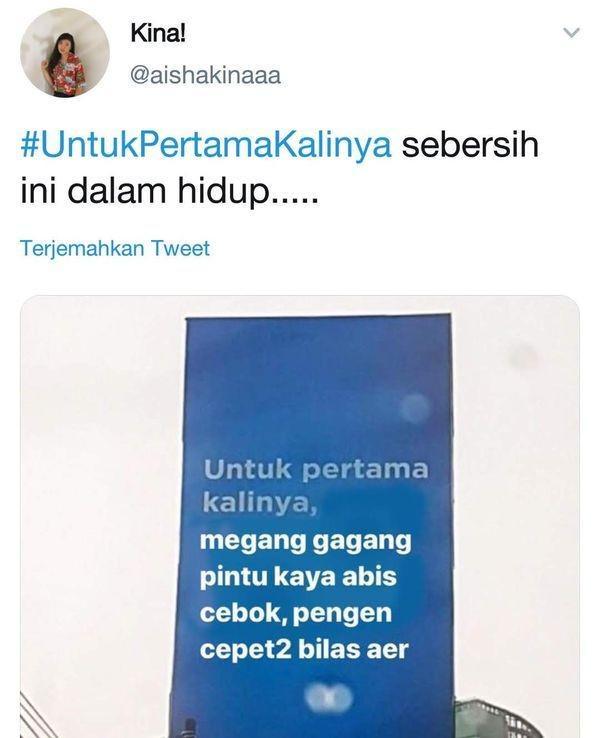Select the display name Kina!
The image size is (600, 738).
click(158, 33)
